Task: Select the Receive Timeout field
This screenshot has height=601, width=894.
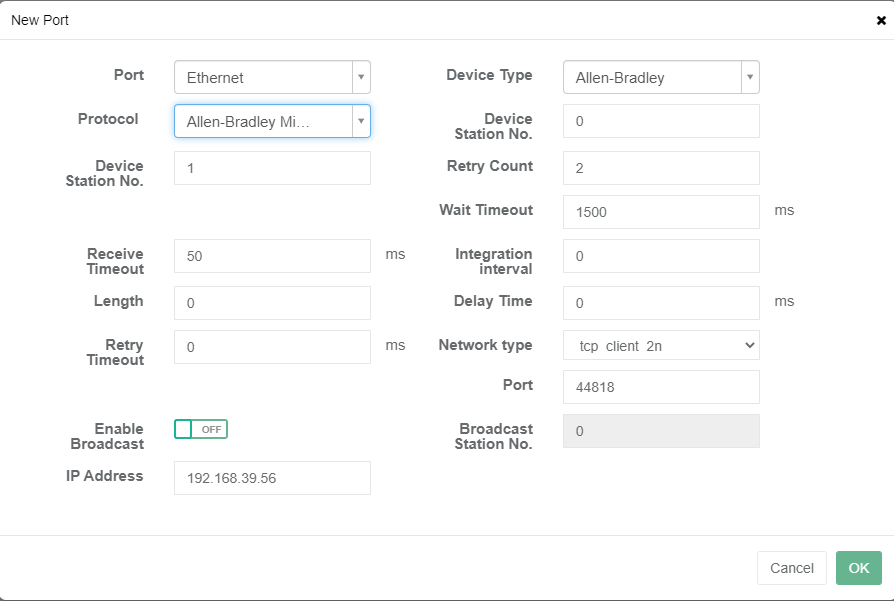Action: (272, 256)
